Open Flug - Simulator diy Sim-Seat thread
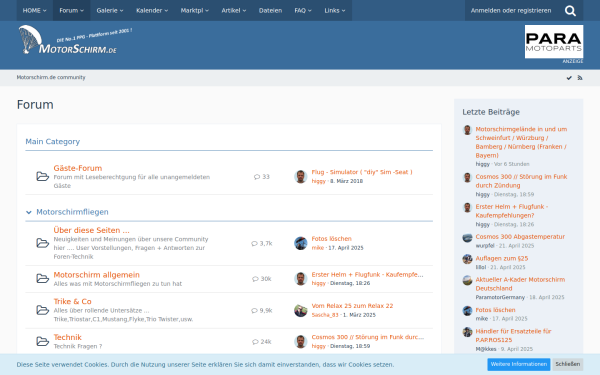The height and width of the screenshot is (375, 600). click(362, 172)
